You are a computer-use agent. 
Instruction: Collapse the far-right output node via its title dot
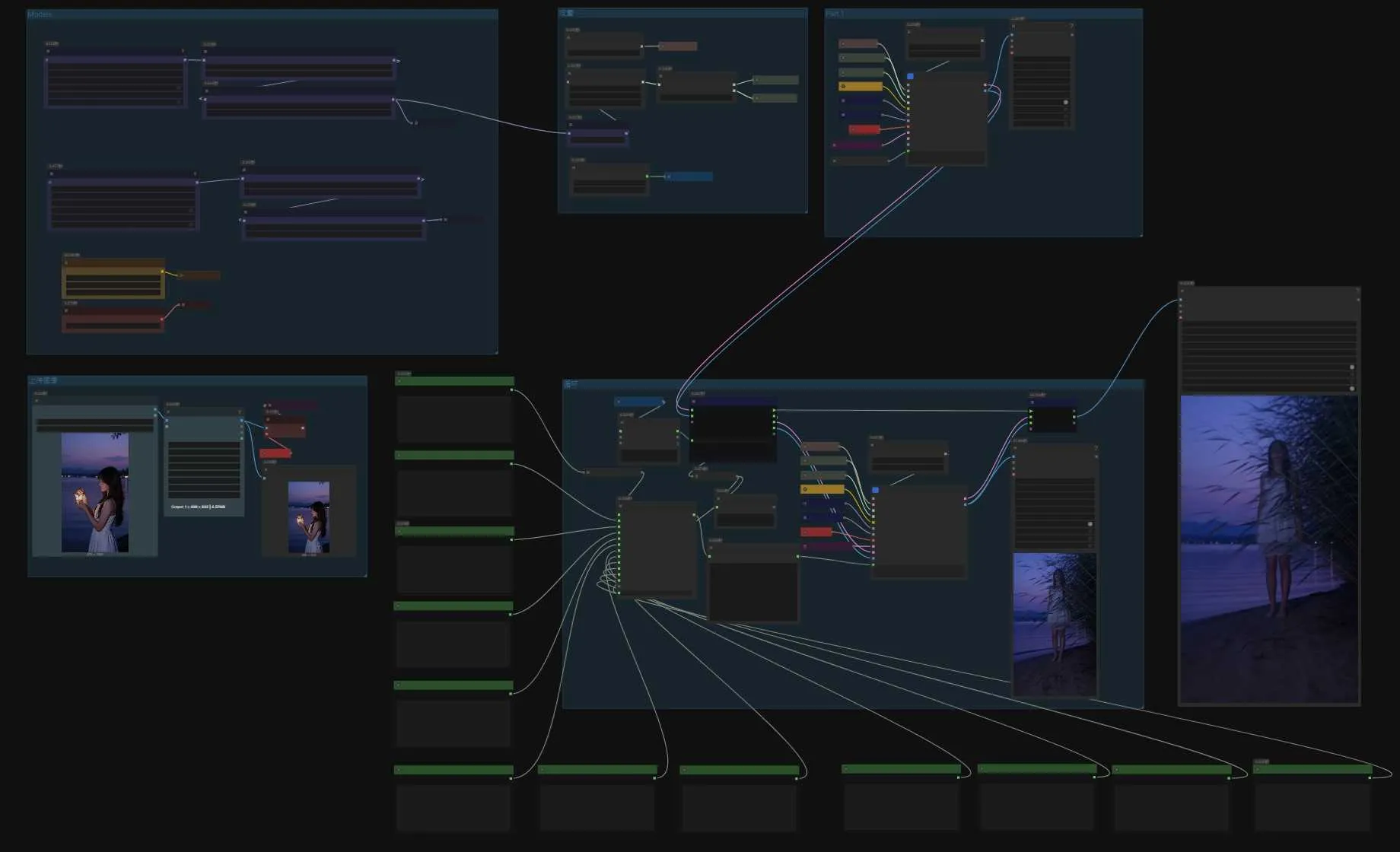[1182, 291]
